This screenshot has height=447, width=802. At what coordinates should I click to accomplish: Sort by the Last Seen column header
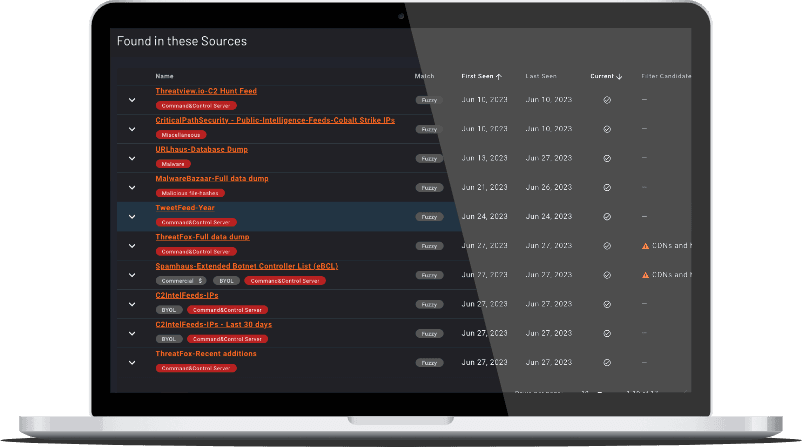tap(541, 76)
